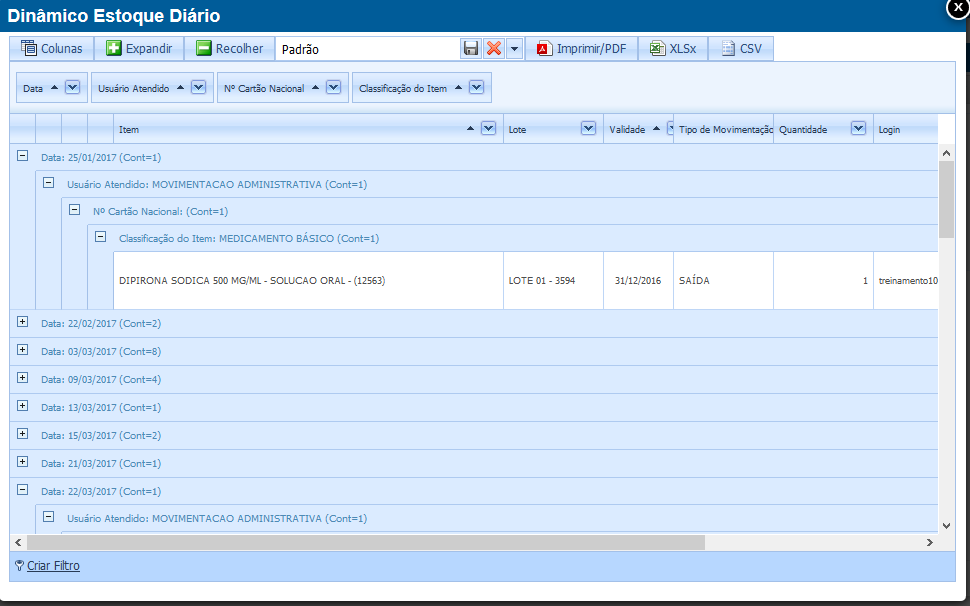Click the Recolher collapse-all button
The height and width of the screenshot is (606, 970).
tap(230, 48)
